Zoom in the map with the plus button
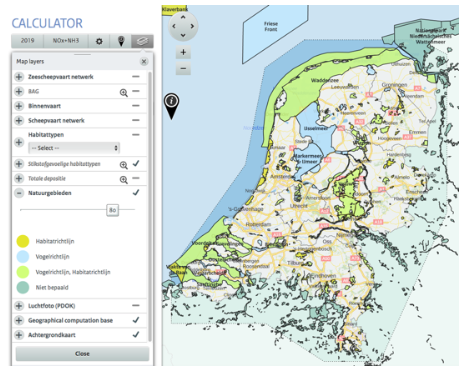 (183, 52)
